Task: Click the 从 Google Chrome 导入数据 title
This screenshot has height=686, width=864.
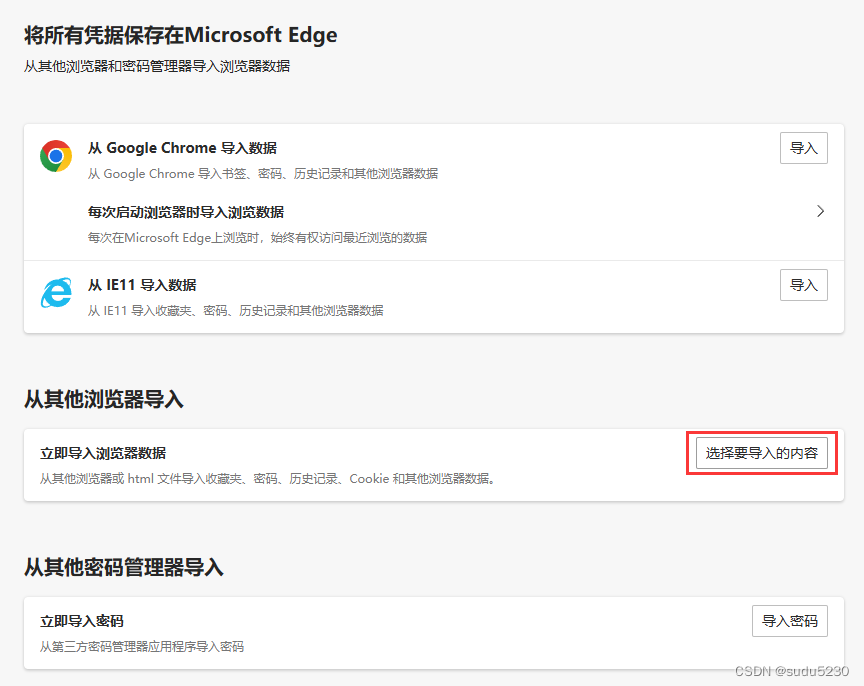Action: [x=182, y=148]
